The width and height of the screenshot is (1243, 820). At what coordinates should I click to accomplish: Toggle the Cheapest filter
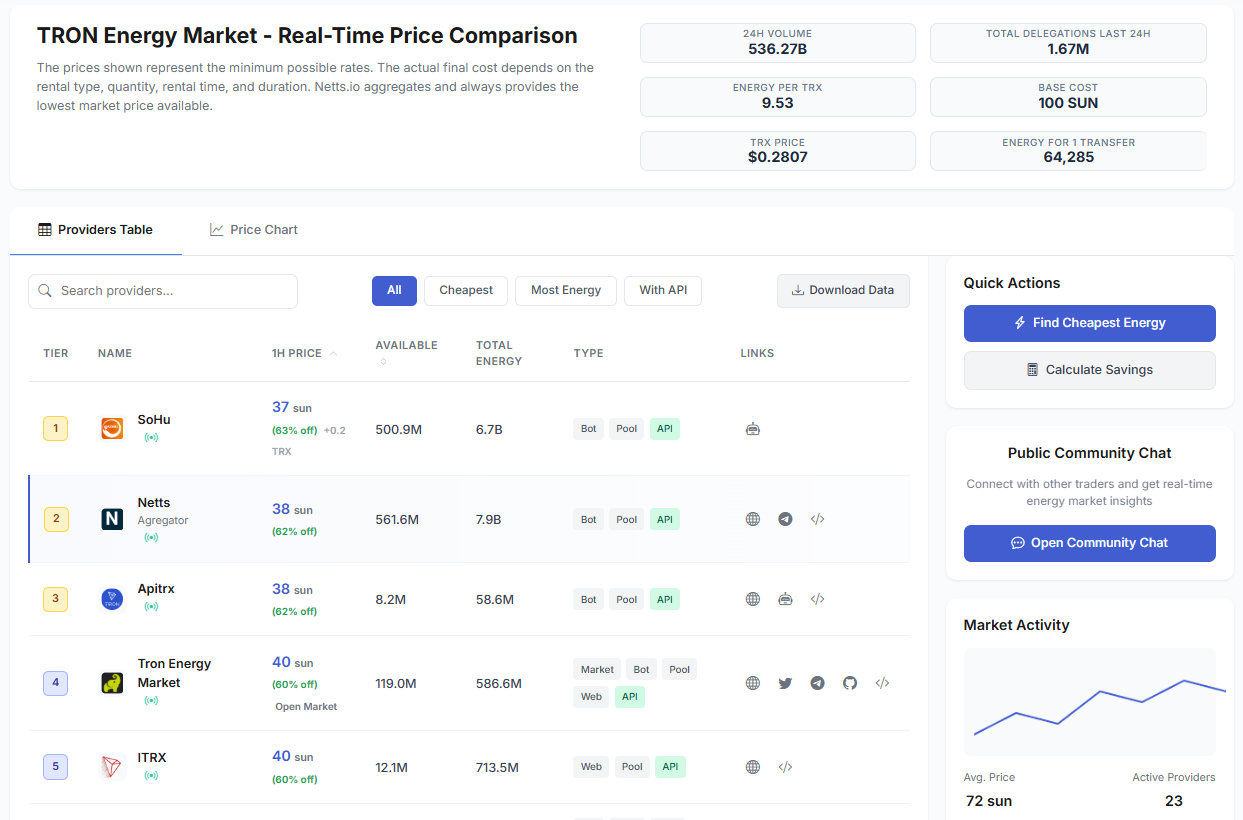tap(466, 290)
